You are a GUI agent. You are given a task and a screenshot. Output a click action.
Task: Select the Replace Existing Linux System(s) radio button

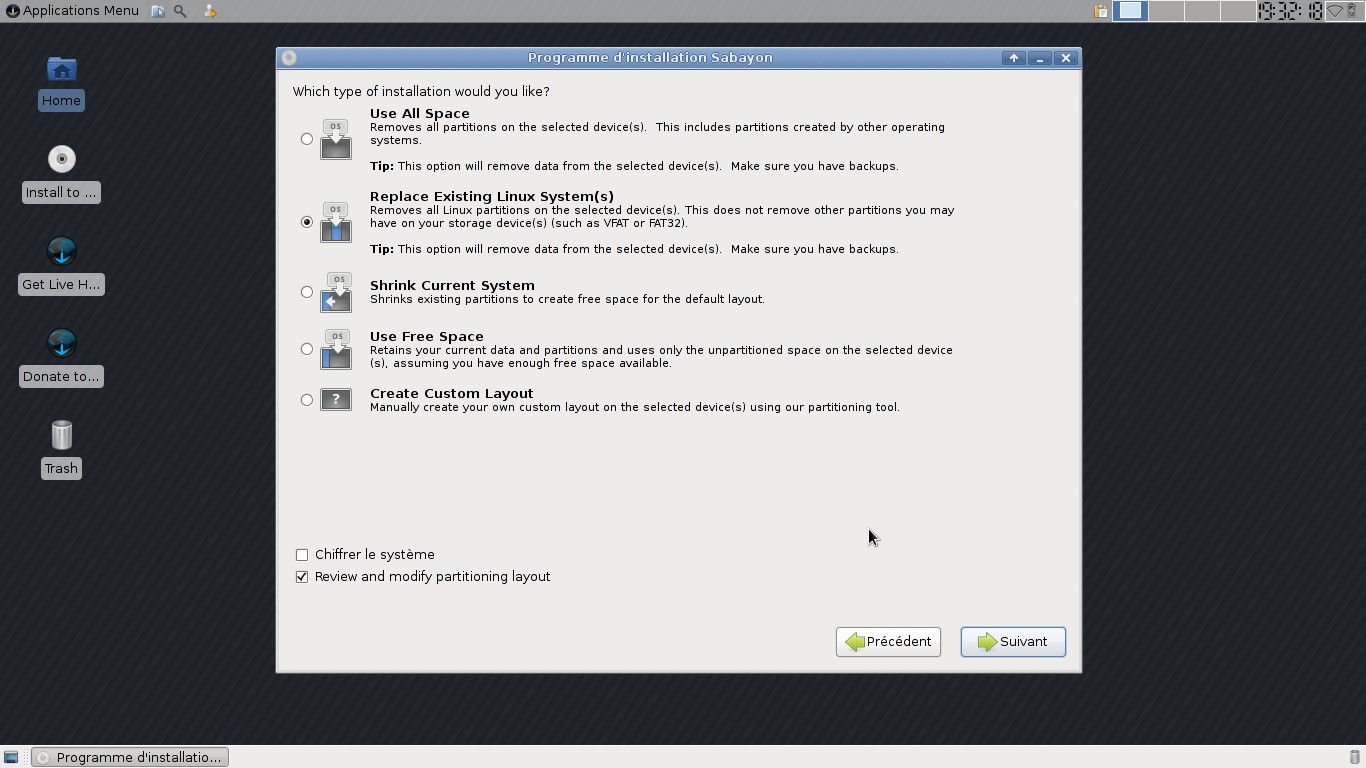pos(307,222)
